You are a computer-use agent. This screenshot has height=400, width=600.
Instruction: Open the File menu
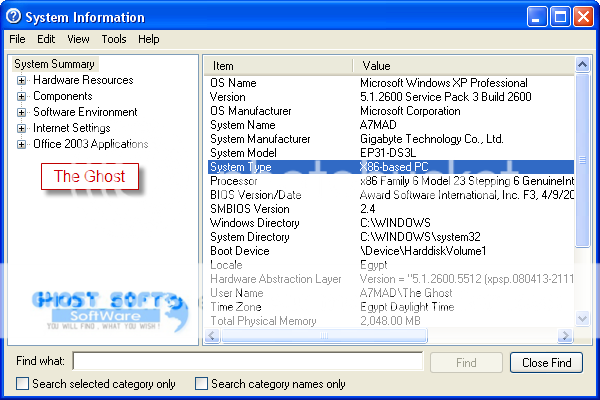17,39
